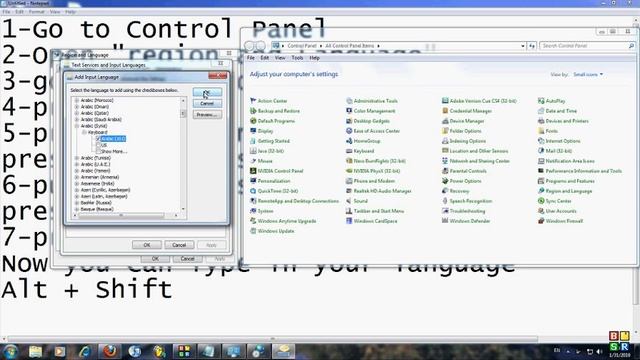Expand the Arabic (Saudi Arabia) node
The height and width of the screenshot is (360, 640).
click(x=77, y=120)
